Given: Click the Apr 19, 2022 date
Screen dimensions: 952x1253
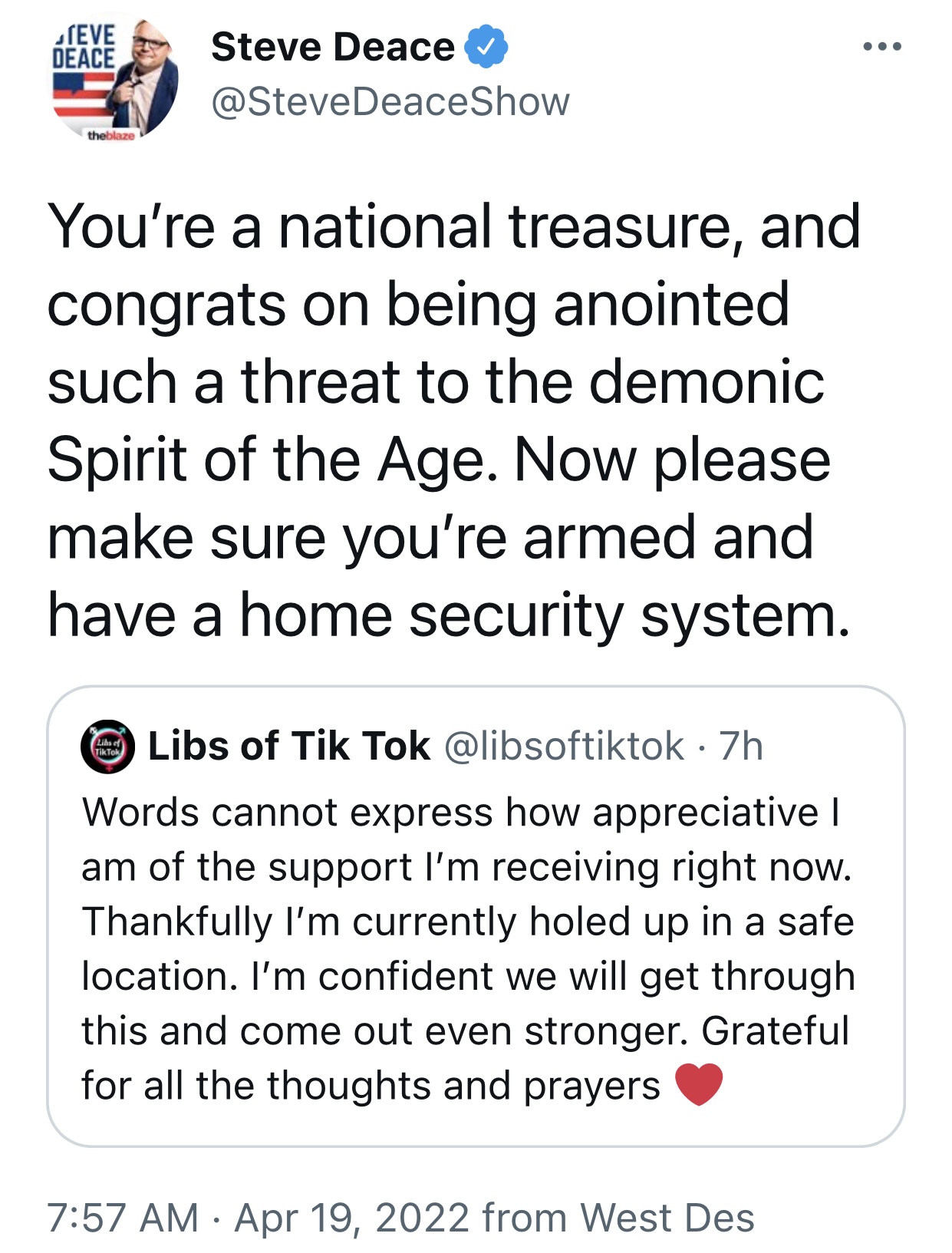Looking at the screenshot, I should pyautogui.click(x=352, y=1218).
